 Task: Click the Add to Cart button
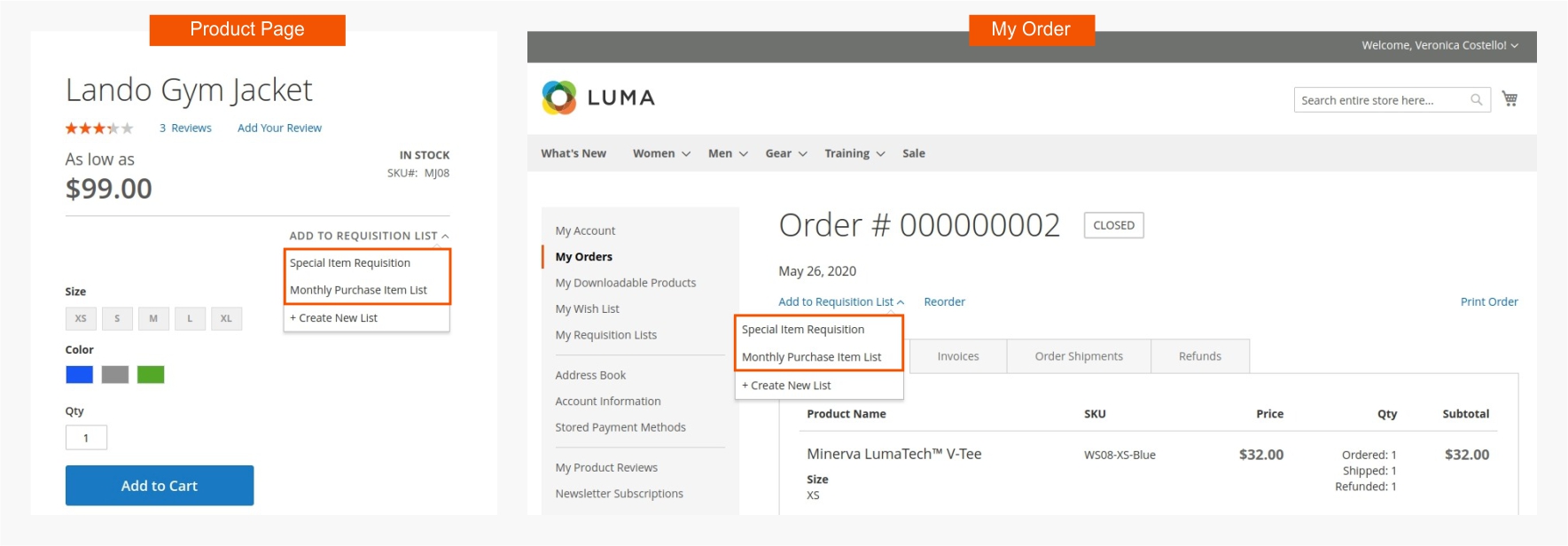[x=160, y=486]
